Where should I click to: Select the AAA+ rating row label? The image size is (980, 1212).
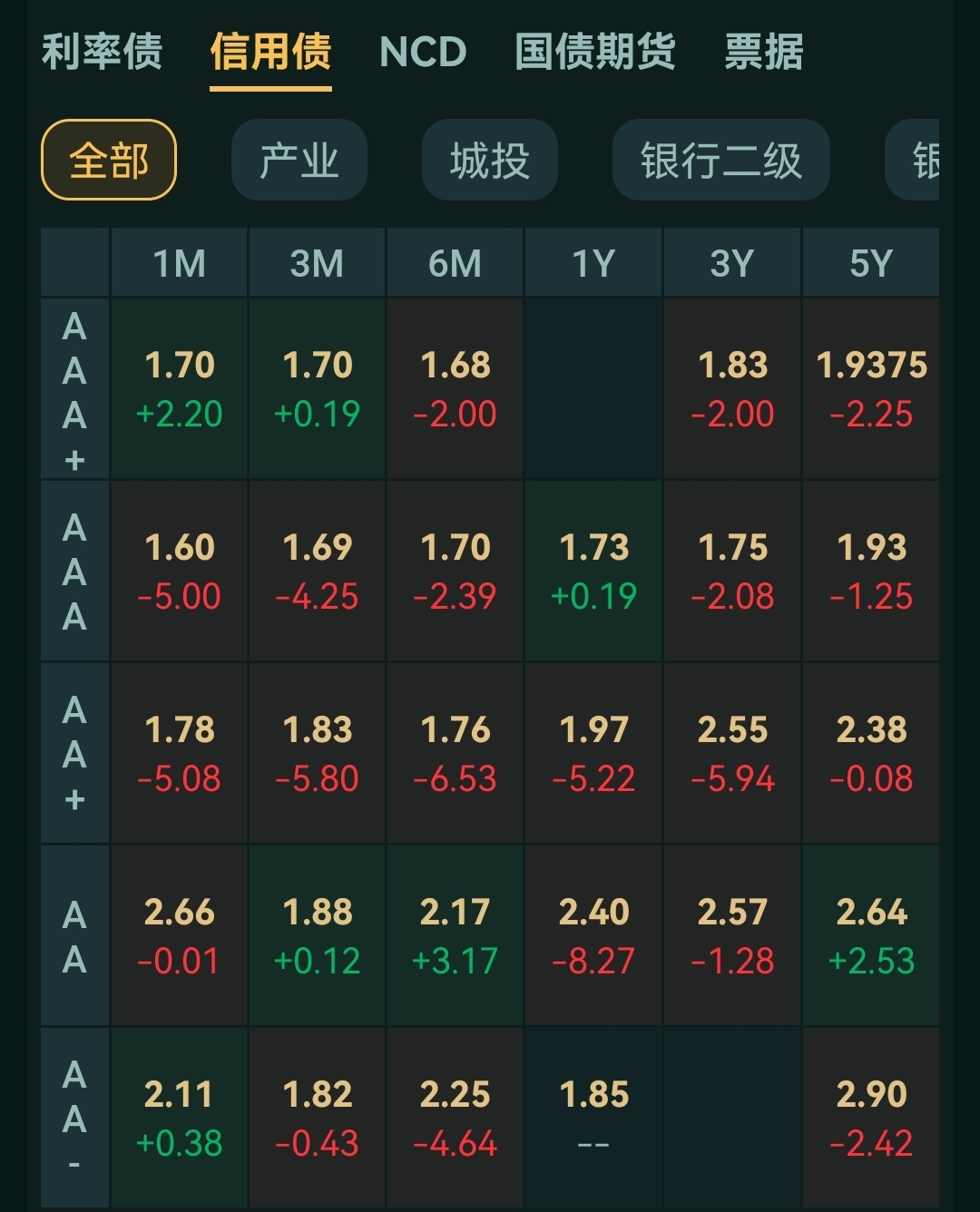74,389
